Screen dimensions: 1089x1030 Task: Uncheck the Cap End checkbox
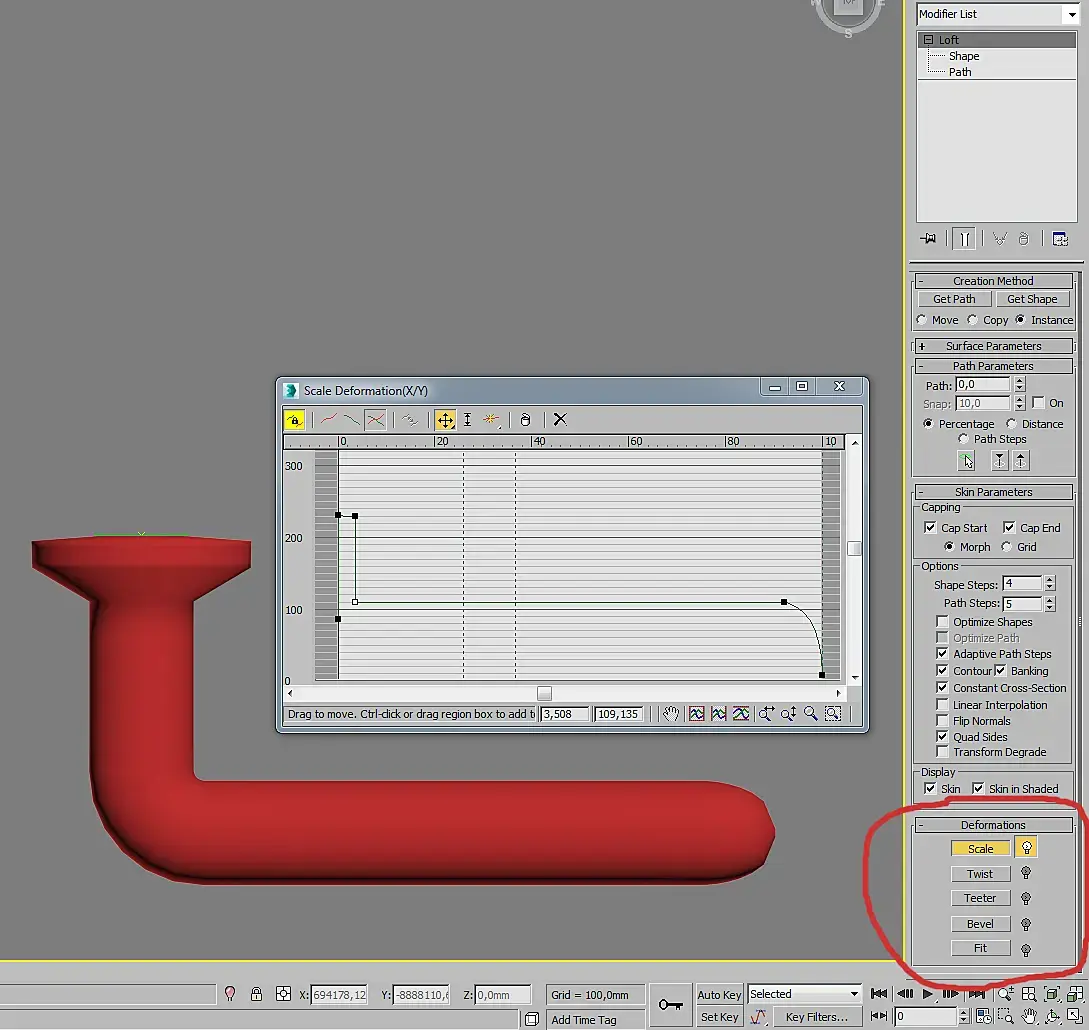pos(1009,528)
